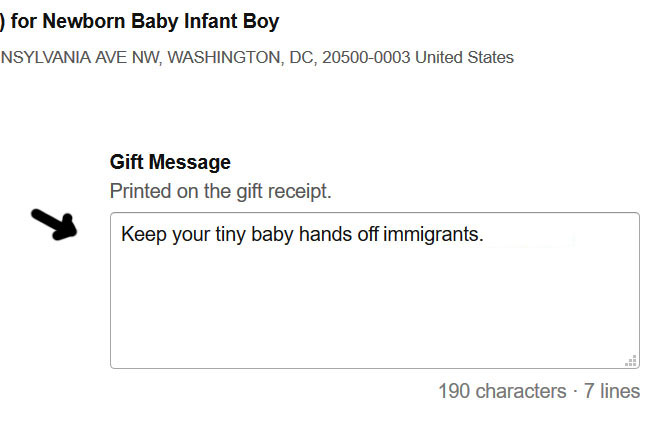
Task: Click the resize handle of the gift message box
Action: [630, 360]
